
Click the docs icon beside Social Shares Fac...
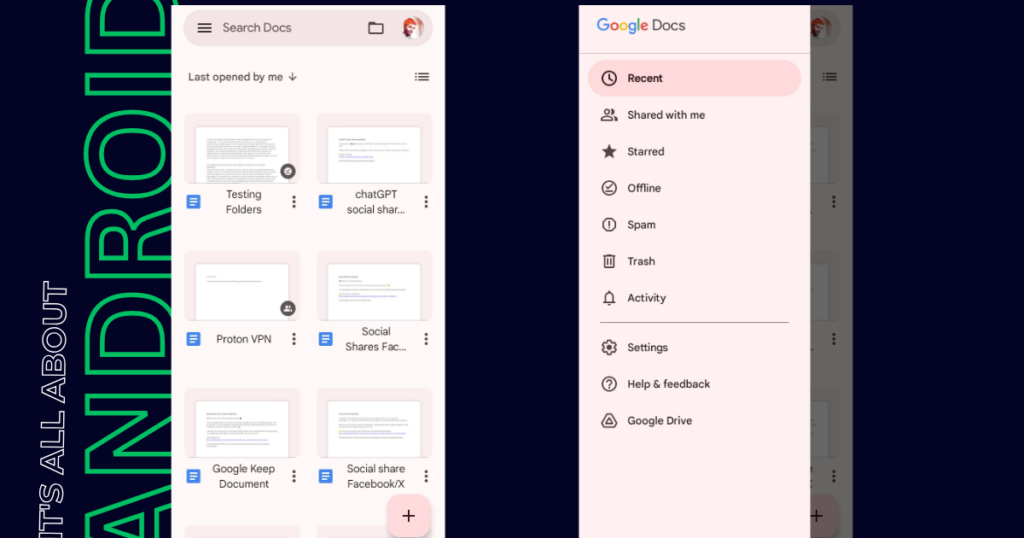(x=325, y=339)
